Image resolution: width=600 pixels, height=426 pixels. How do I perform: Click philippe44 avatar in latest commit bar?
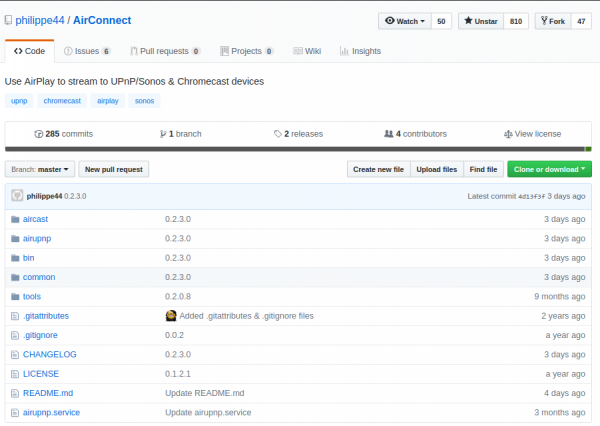pos(17,196)
